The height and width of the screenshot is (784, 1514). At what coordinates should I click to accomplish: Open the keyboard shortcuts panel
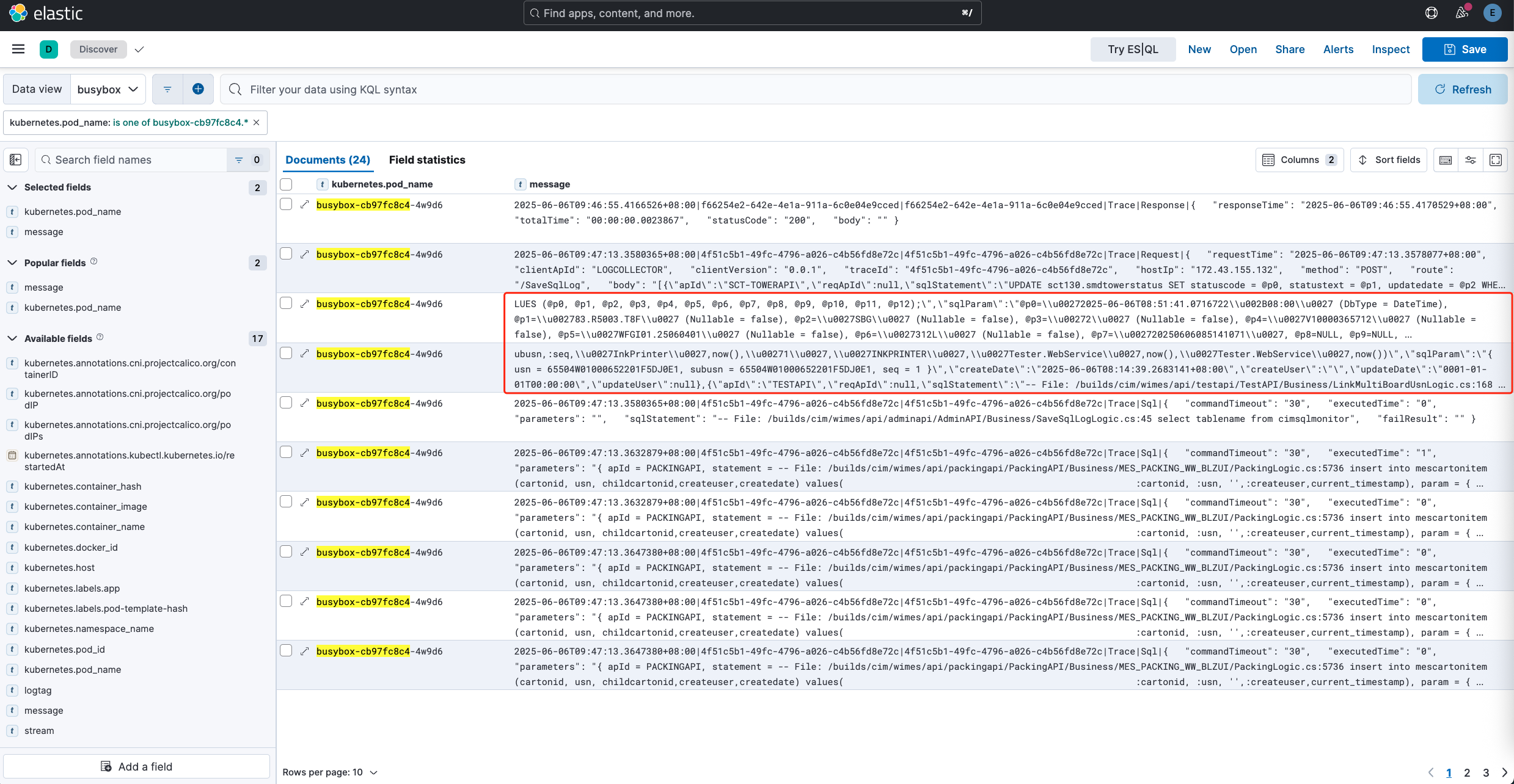point(1446,159)
